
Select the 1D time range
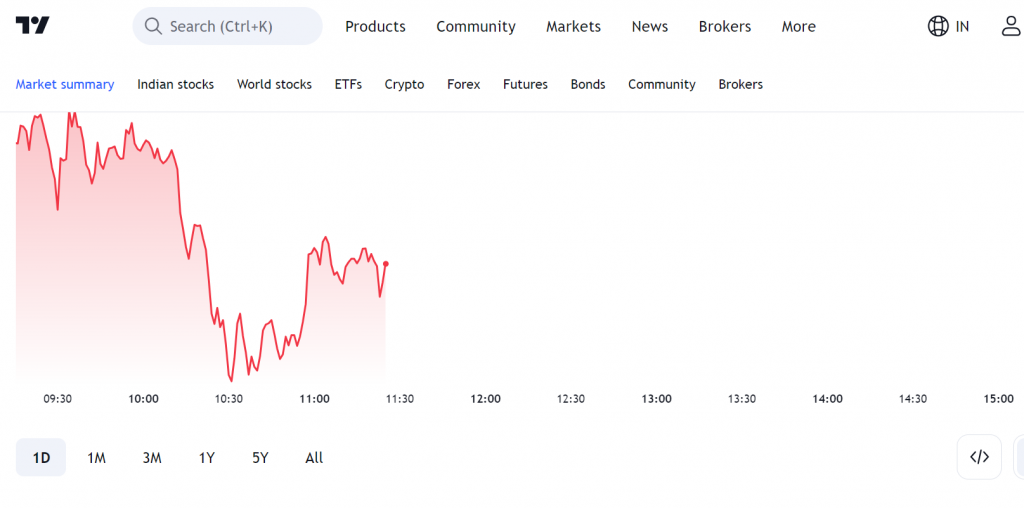tap(41, 458)
